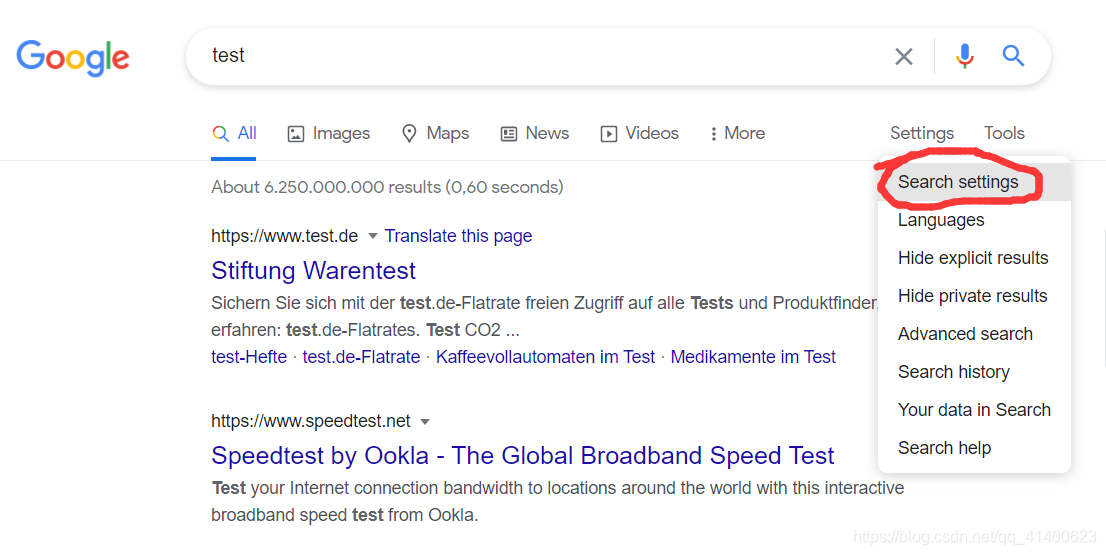Screen dimensions: 1106x555
Task: Open the Images results tab
Action: (329, 133)
